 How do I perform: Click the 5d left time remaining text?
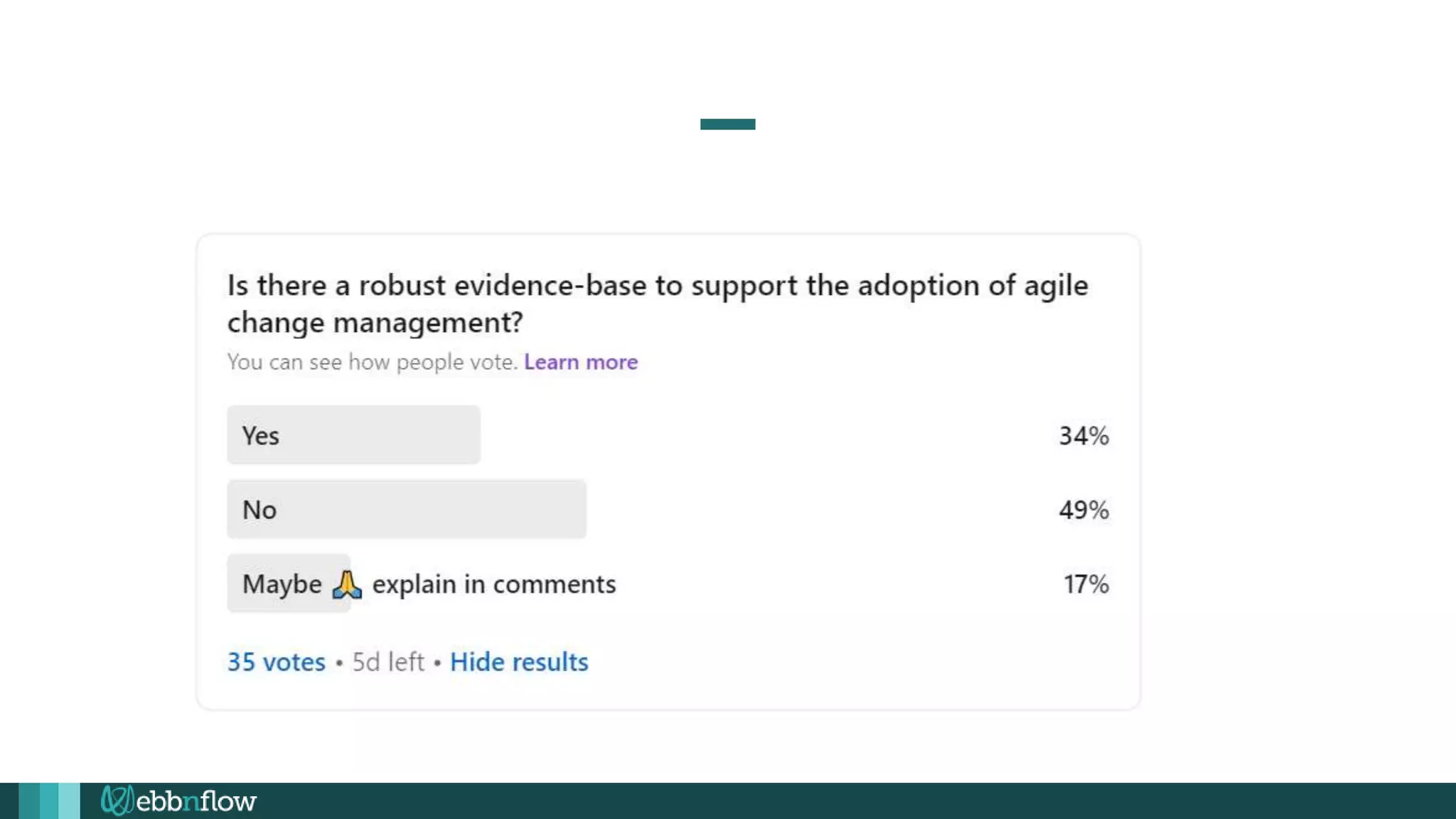[388, 662]
